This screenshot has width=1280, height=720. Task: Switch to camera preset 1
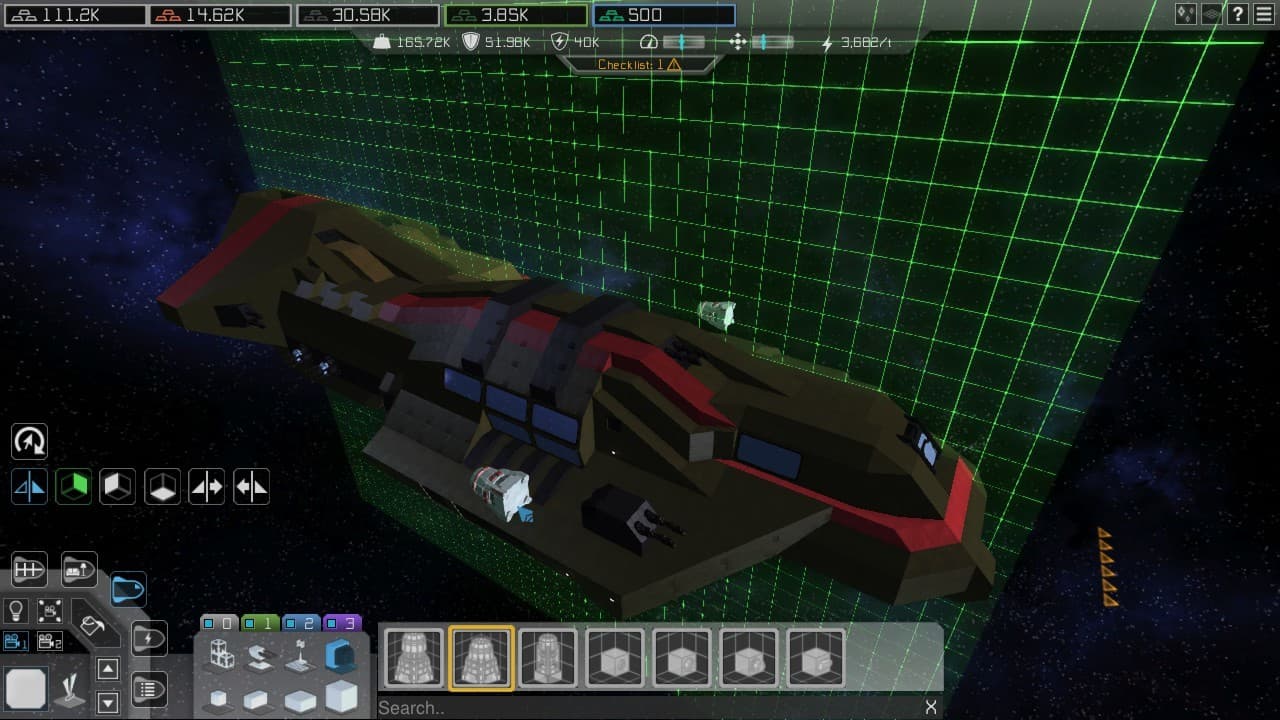(x=16, y=641)
